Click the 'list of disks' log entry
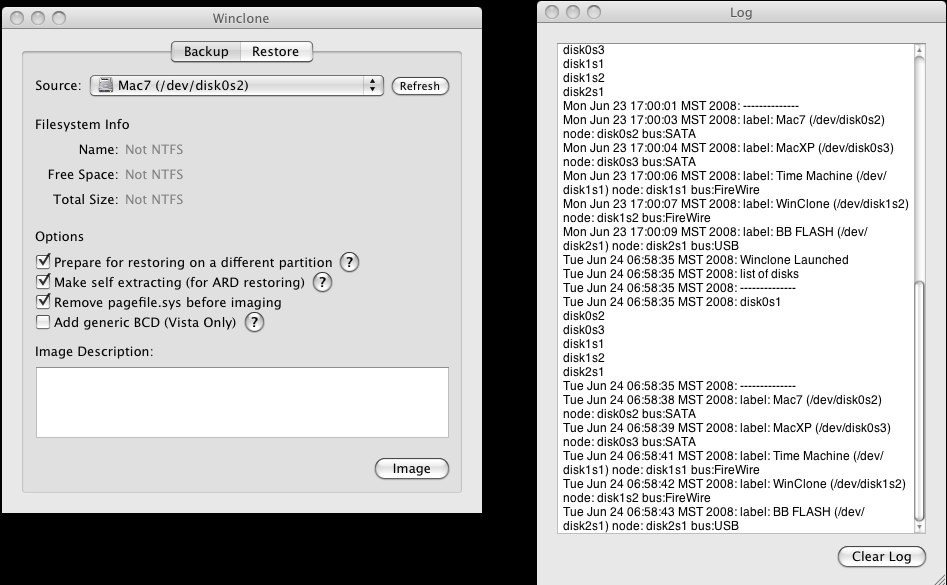Screen dimensions: 947x585 click(681, 274)
